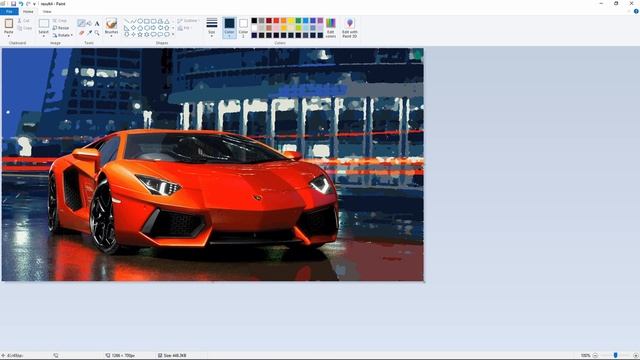Click the zoom out minus button
Screen dimensions: 640x360
595,355
